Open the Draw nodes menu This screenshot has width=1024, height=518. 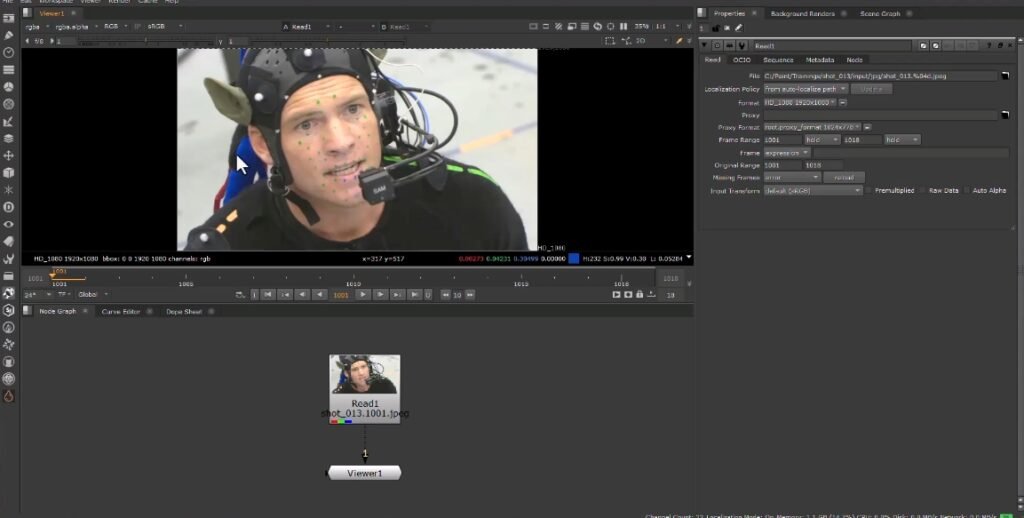point(8,35)
